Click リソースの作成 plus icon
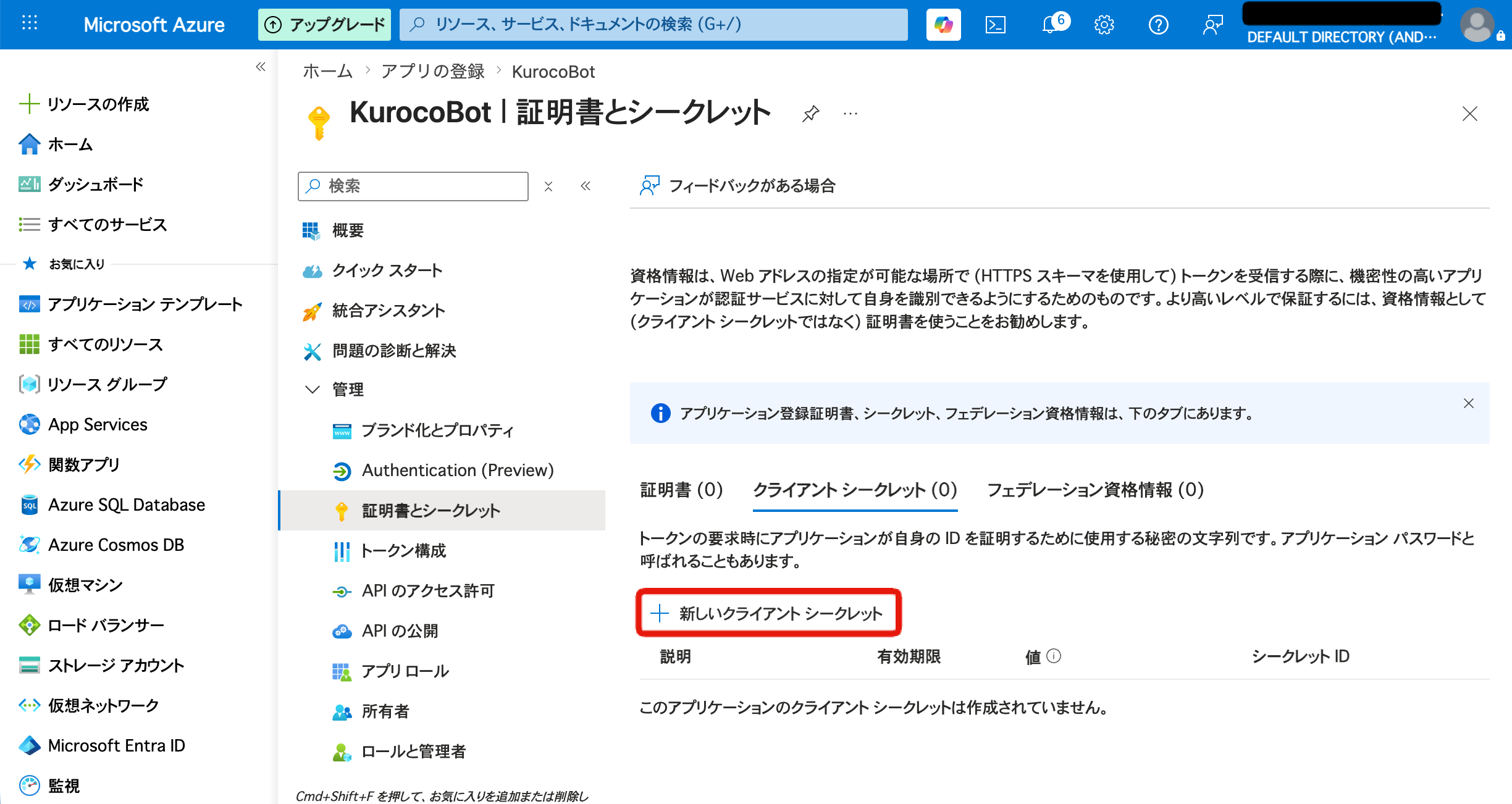This screenshot has height=804, width=1512. [x=29, y=104]
